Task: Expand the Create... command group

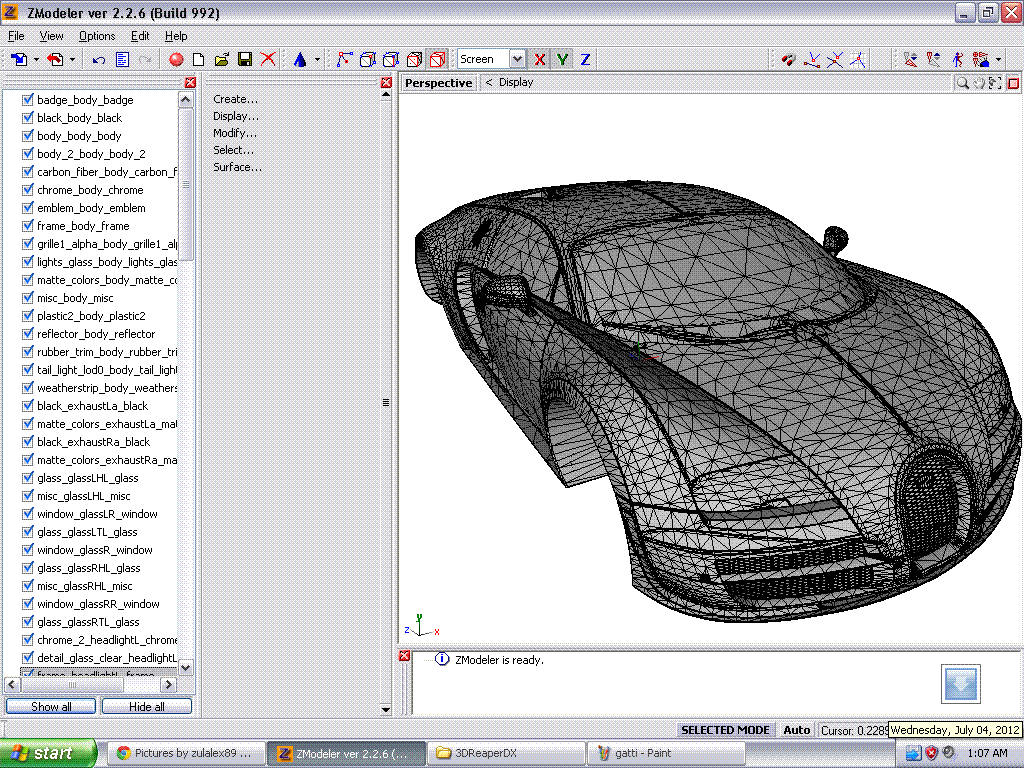Action: (235, 99)
